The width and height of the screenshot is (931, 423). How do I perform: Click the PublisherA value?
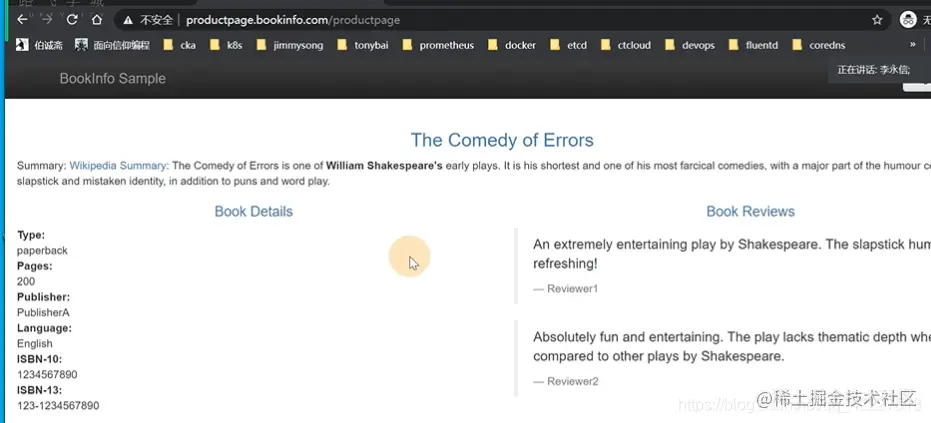(x=43, y=312)
